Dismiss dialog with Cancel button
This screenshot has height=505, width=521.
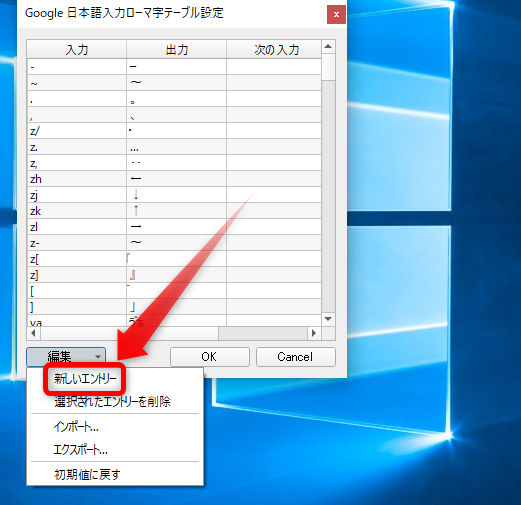tap(295, 357)
